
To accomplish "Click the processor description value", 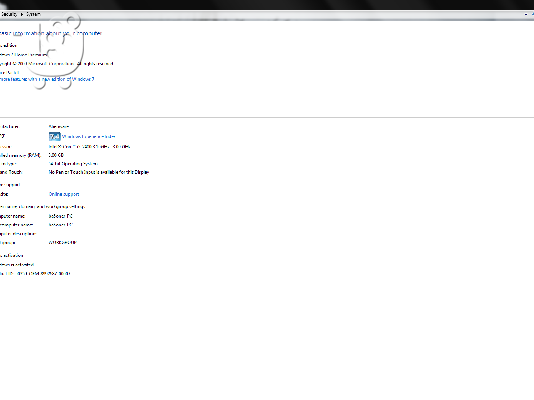I will coord(90,147).
